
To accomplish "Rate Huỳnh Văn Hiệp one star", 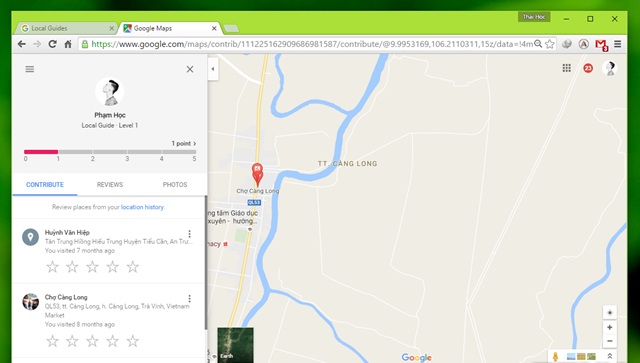I will [x=52, y=267].
